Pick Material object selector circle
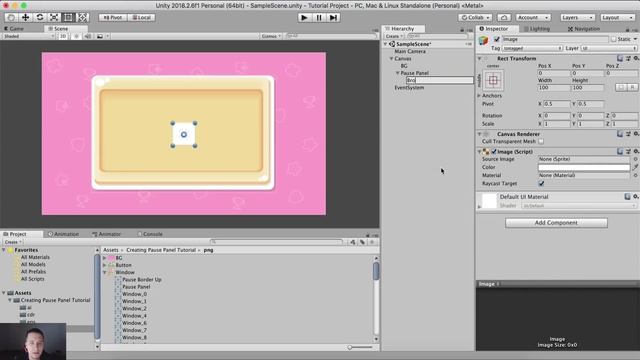 click(635, 176)
